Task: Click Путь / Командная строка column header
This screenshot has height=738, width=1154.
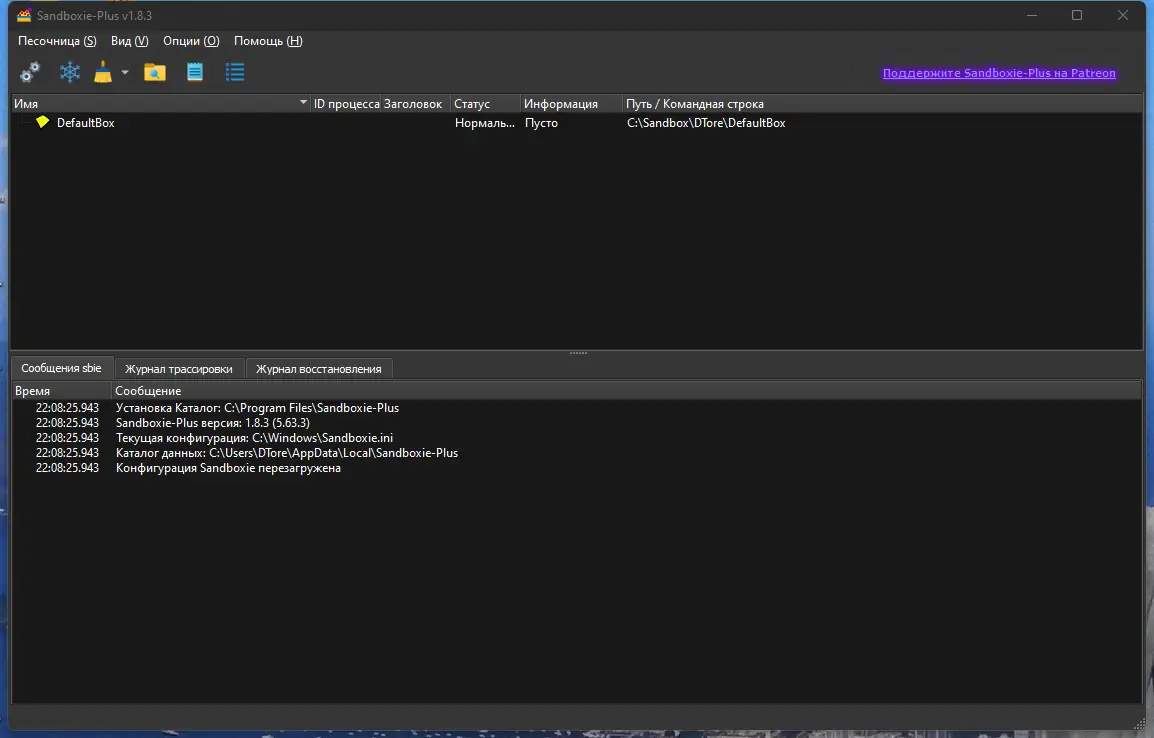Action: coord(882,104)
